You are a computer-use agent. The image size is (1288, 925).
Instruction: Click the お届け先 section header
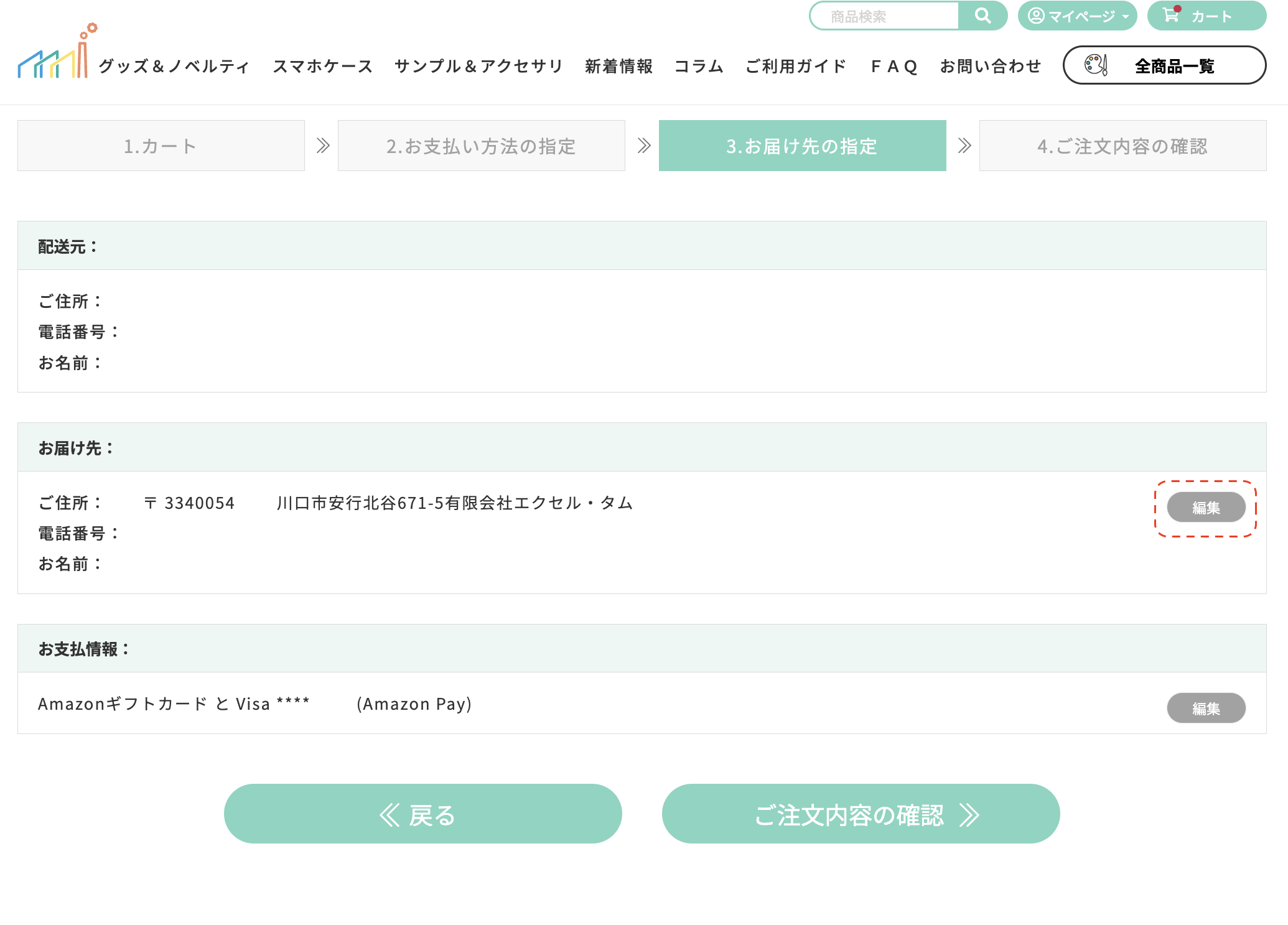point(642,447)
